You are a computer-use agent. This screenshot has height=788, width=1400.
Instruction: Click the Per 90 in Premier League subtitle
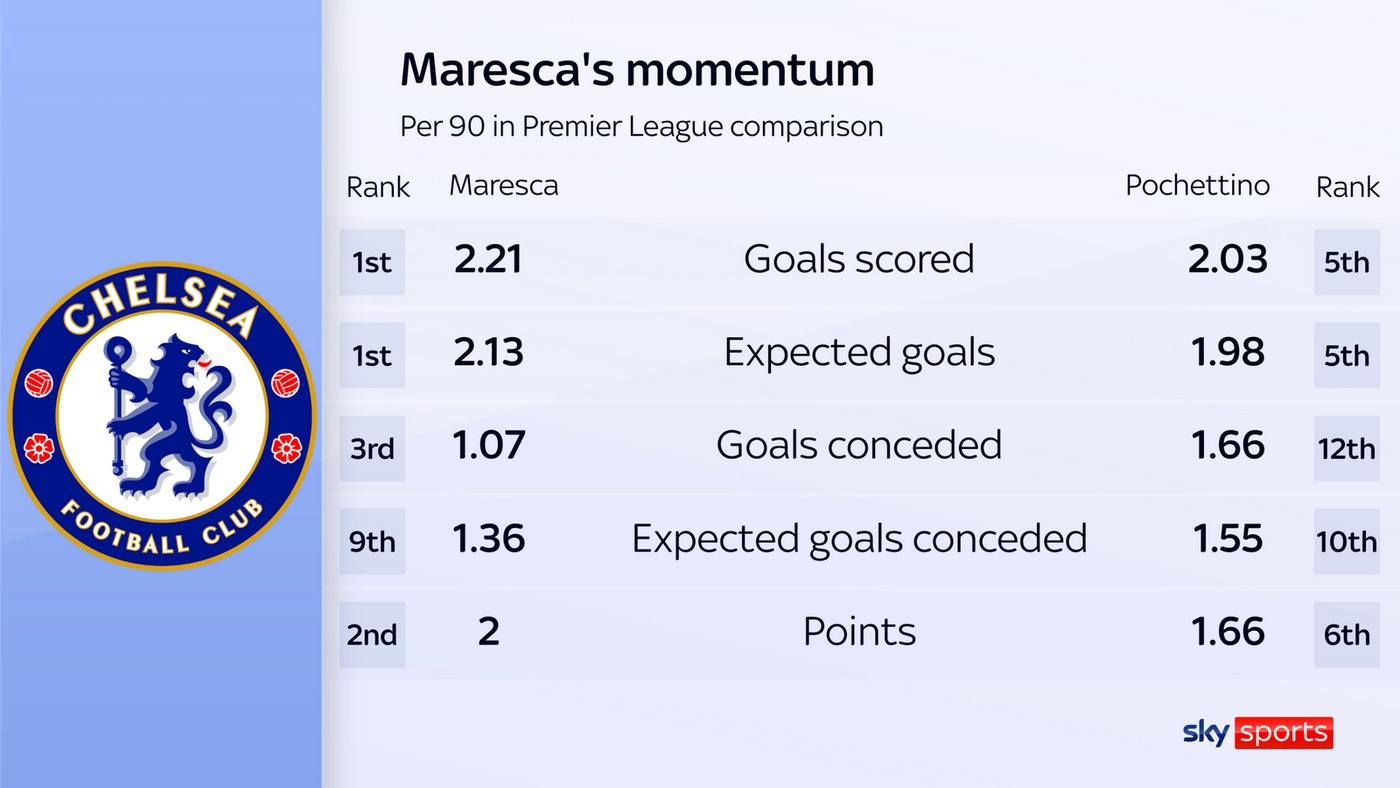point(641,127)
